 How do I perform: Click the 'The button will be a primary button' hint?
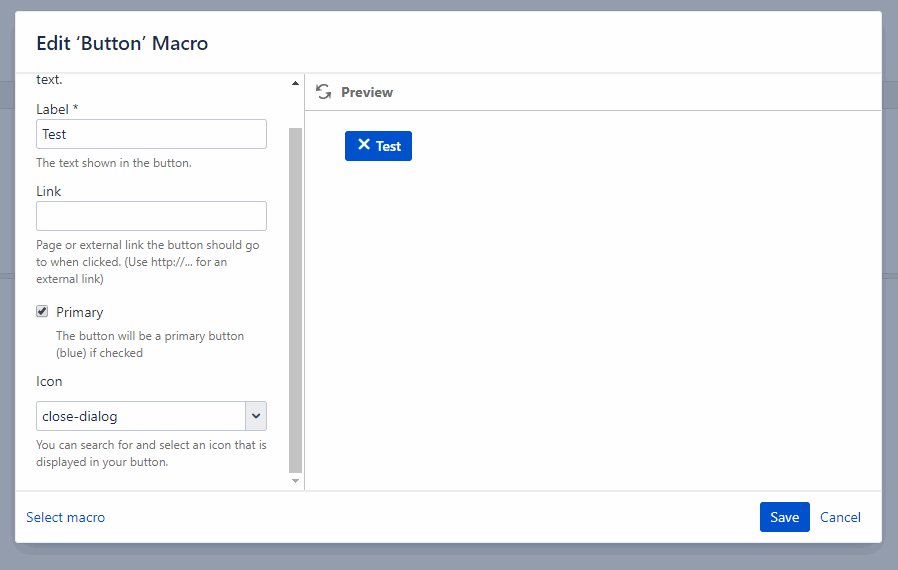tap(150, 344)
